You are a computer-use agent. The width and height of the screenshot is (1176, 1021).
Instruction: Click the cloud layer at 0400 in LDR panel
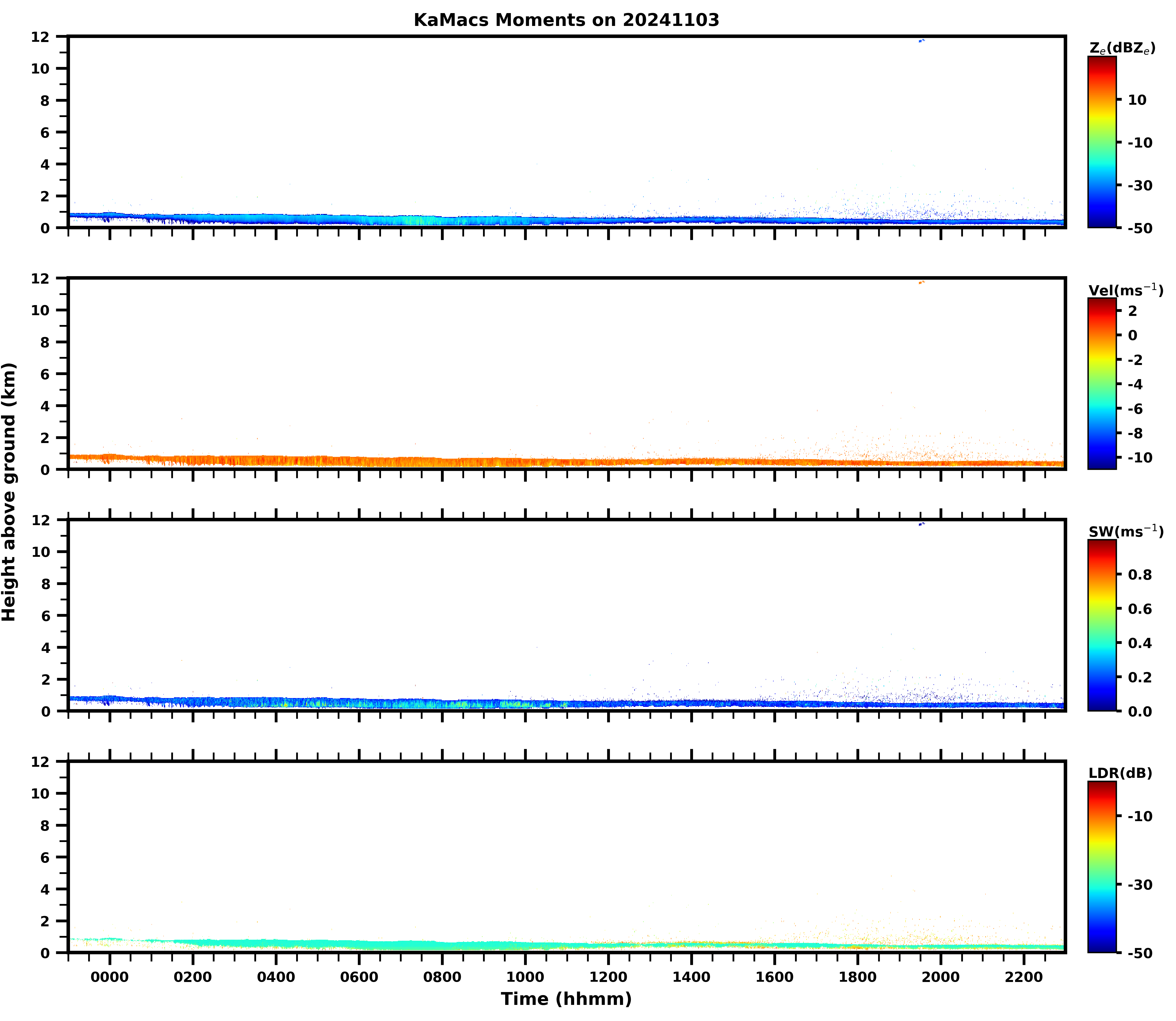click(276, 943)
